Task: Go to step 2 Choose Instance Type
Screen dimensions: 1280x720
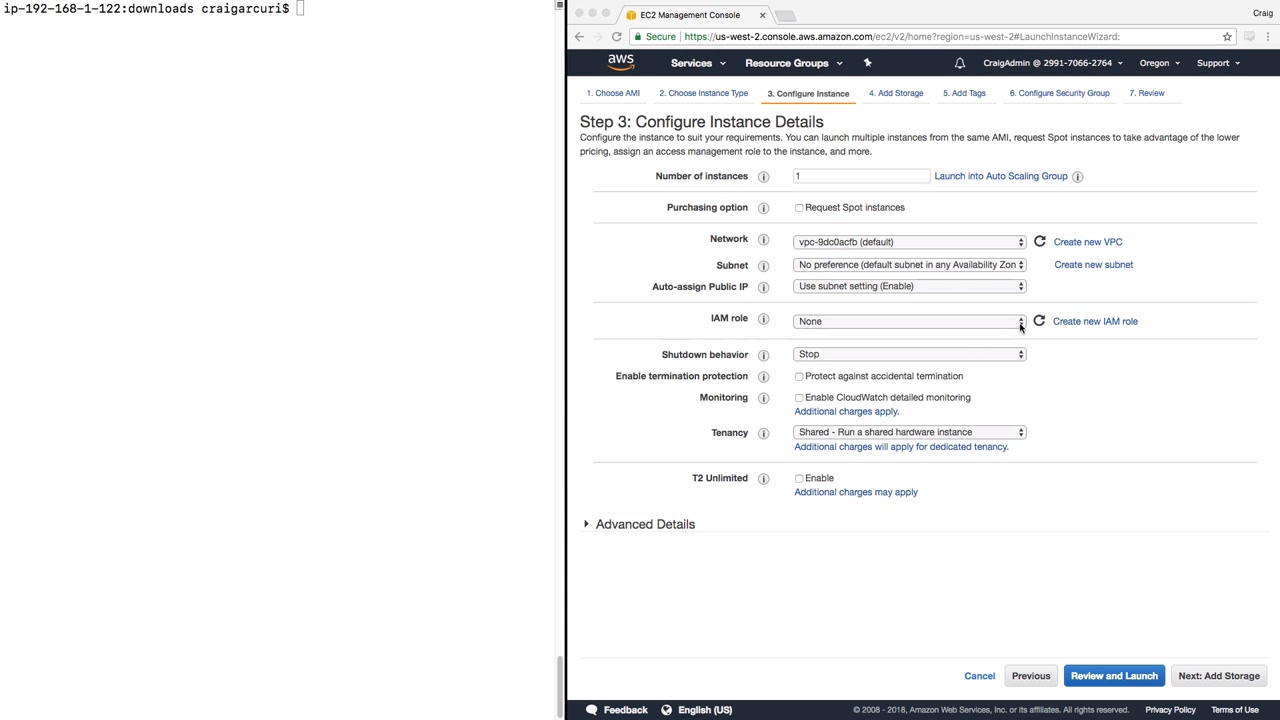Action: pyautogui.click(x=703, y=93)
